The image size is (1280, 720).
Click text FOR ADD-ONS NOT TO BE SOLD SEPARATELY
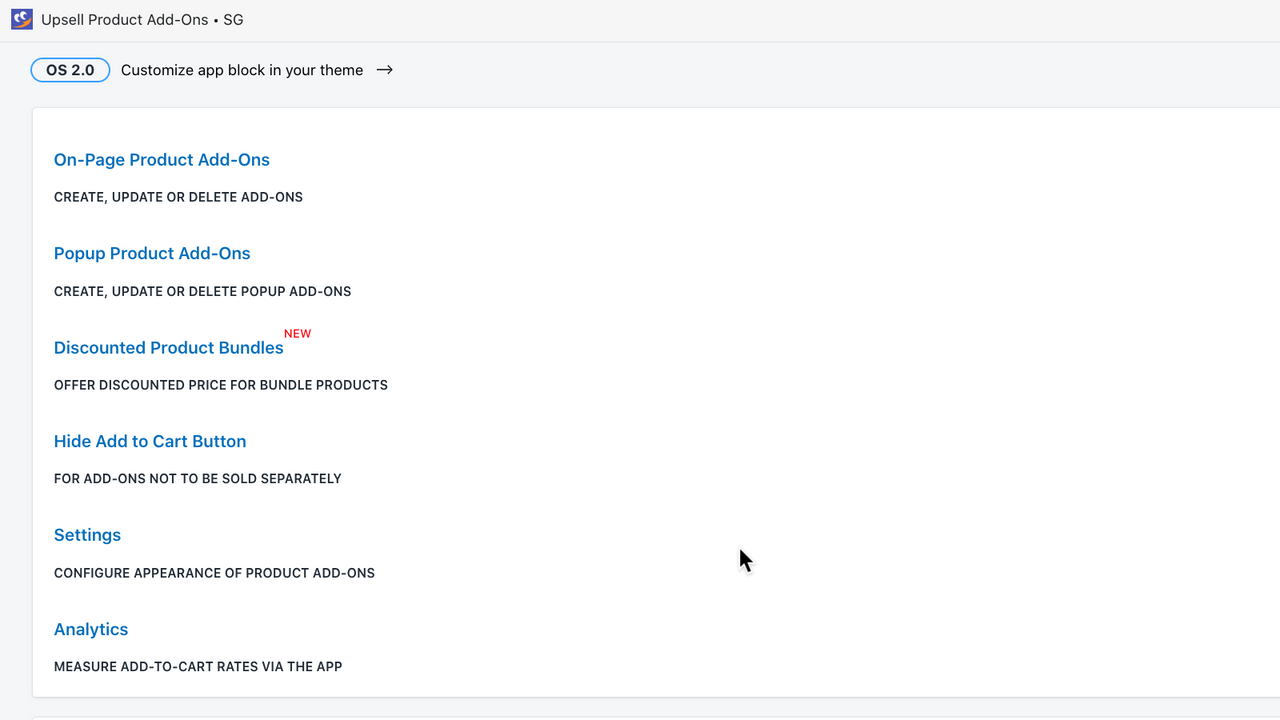197,478
